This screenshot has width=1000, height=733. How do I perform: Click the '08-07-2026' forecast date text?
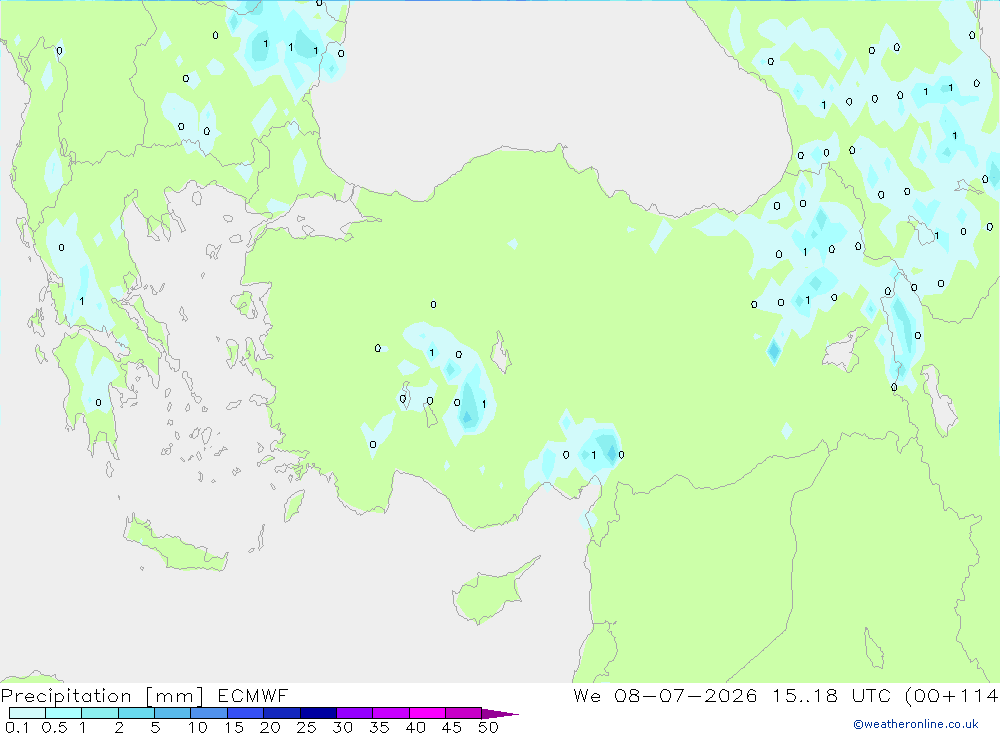point(686,695)
